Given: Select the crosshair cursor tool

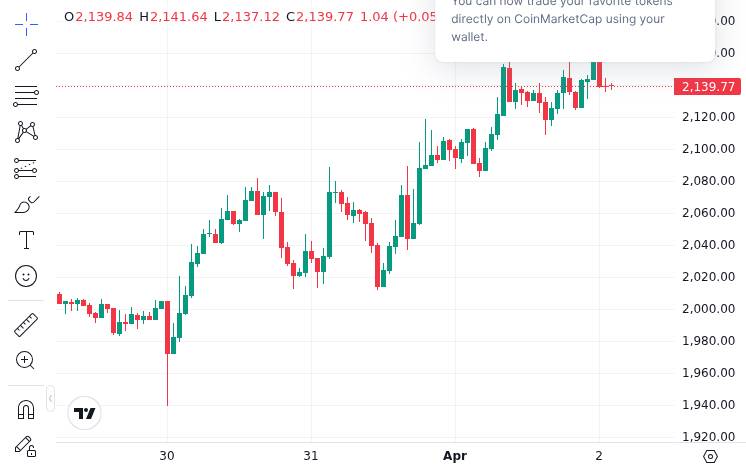Looking at the screenshot, I should pyautogui.click(x=26, y=24).
